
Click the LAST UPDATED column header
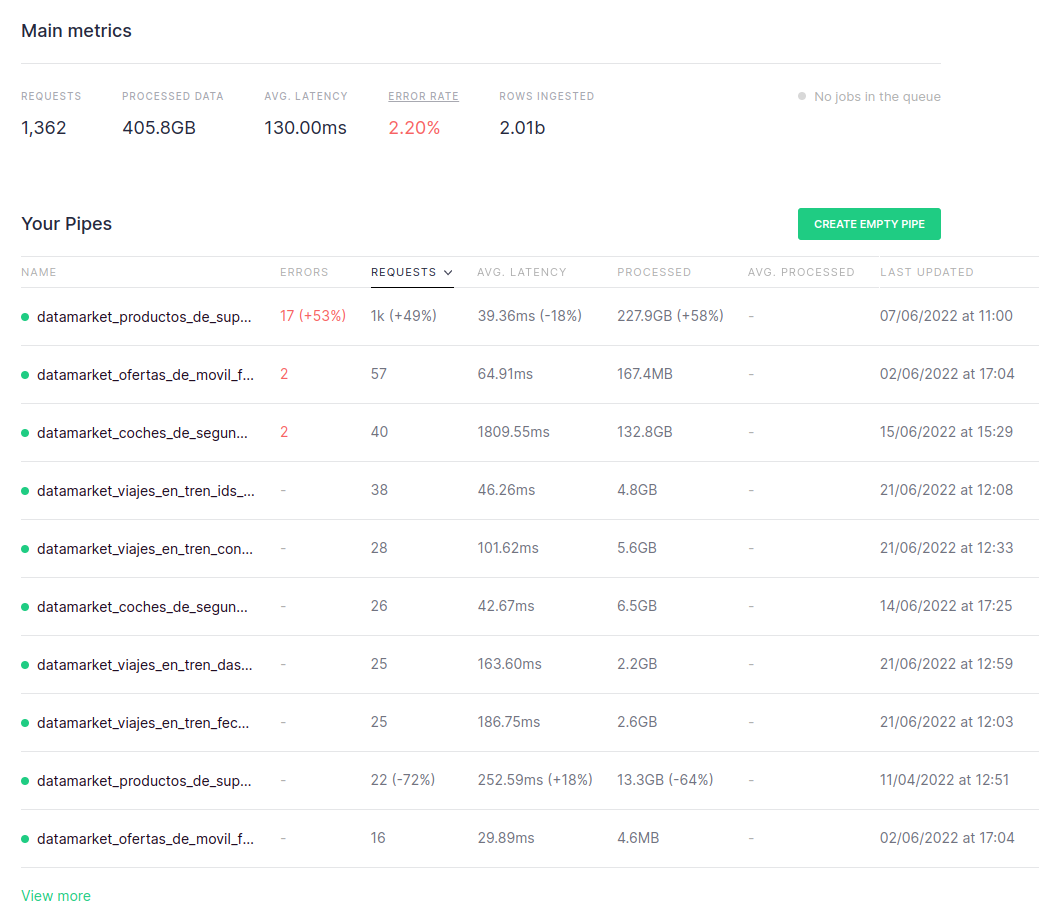(926, 272)
